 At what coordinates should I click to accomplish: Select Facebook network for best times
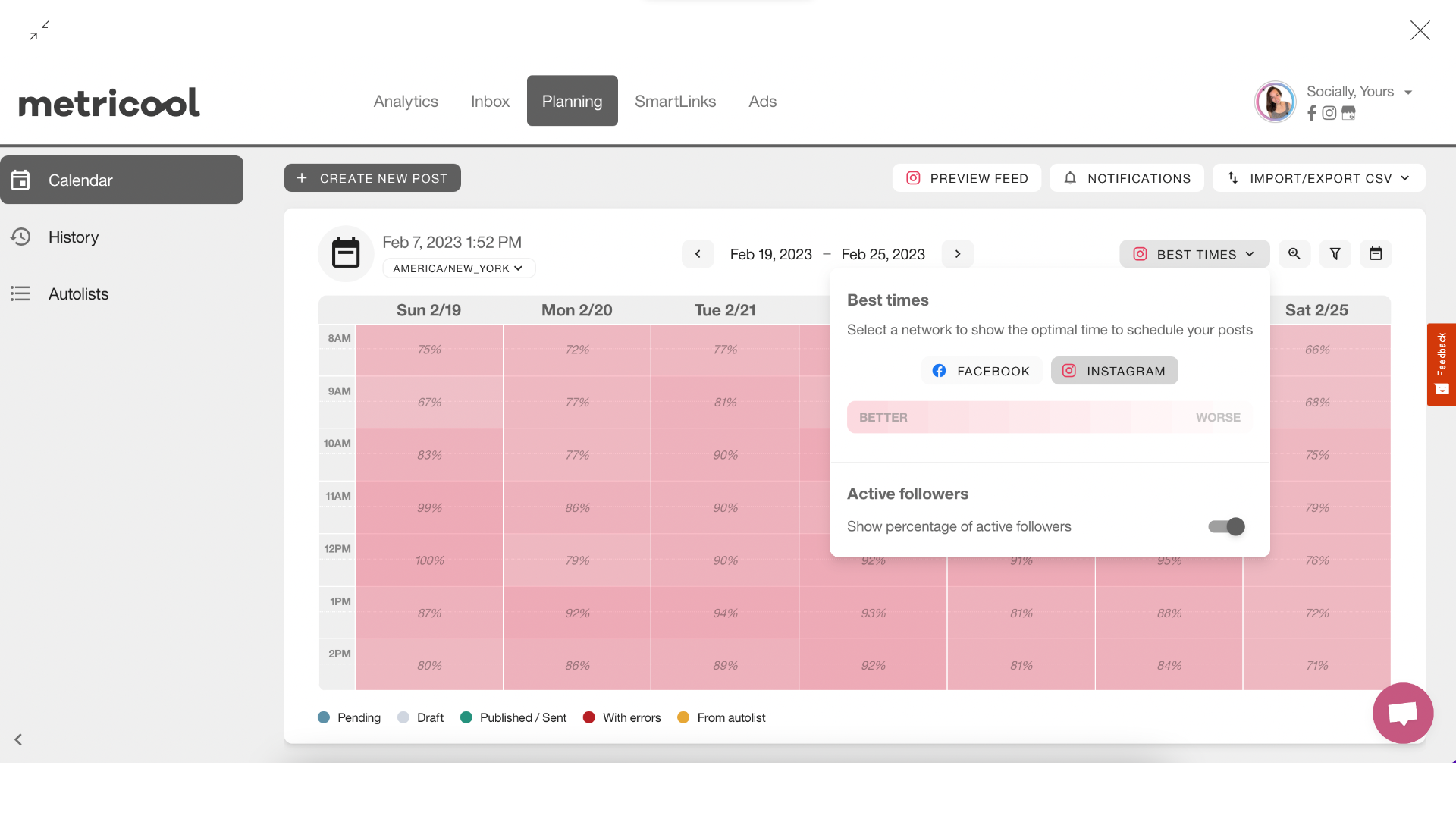981,371
